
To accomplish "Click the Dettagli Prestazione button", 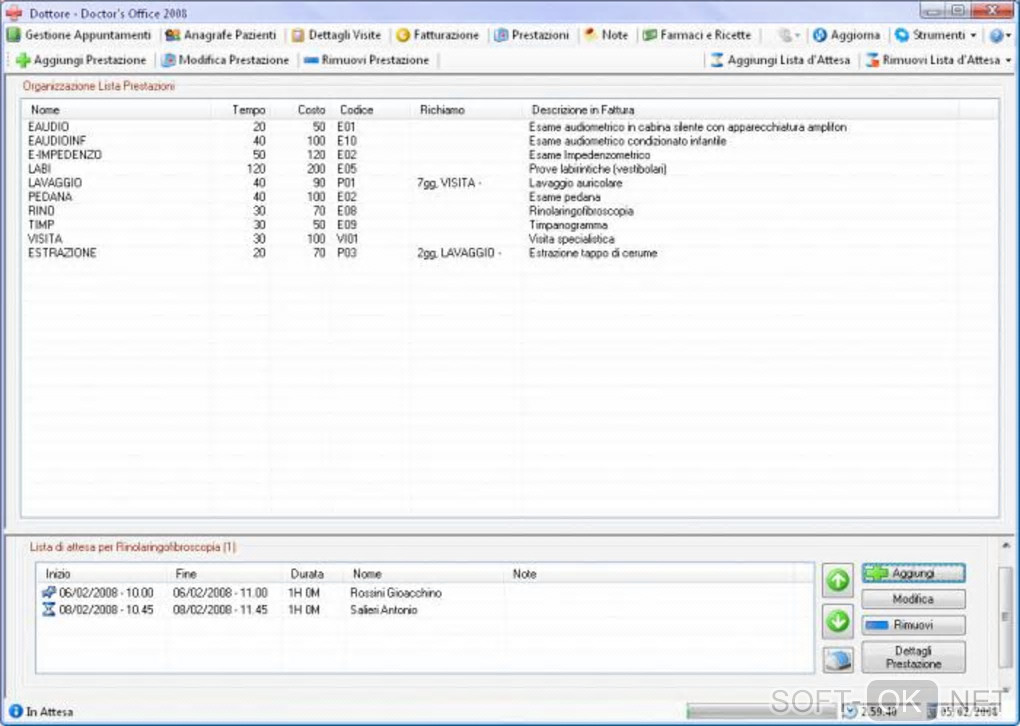I will pos(913,658).
